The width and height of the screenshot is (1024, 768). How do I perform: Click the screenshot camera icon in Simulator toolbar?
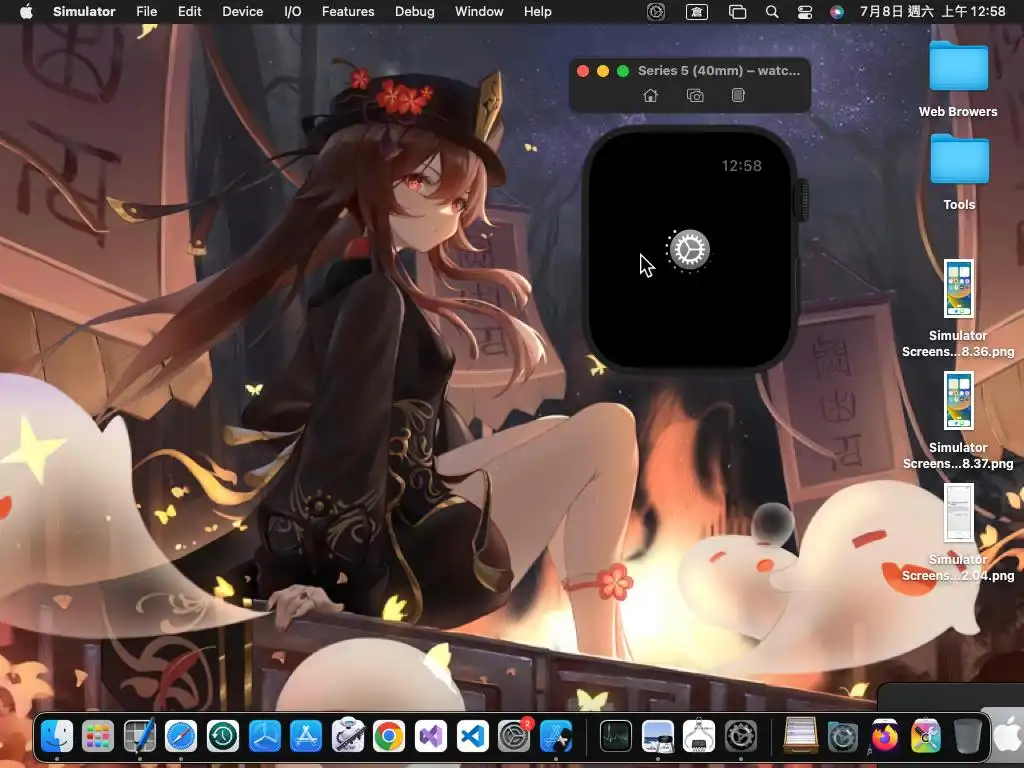(695, 95)
